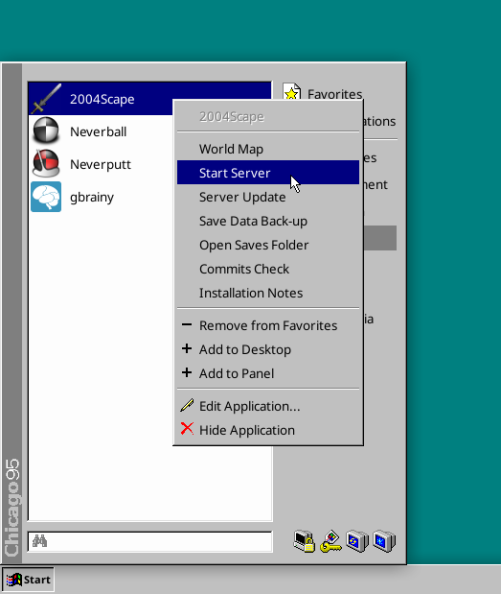Viewport: 501px width, 594px height.
Task: Click the Neverball ball icon
Action: (46, 131)
